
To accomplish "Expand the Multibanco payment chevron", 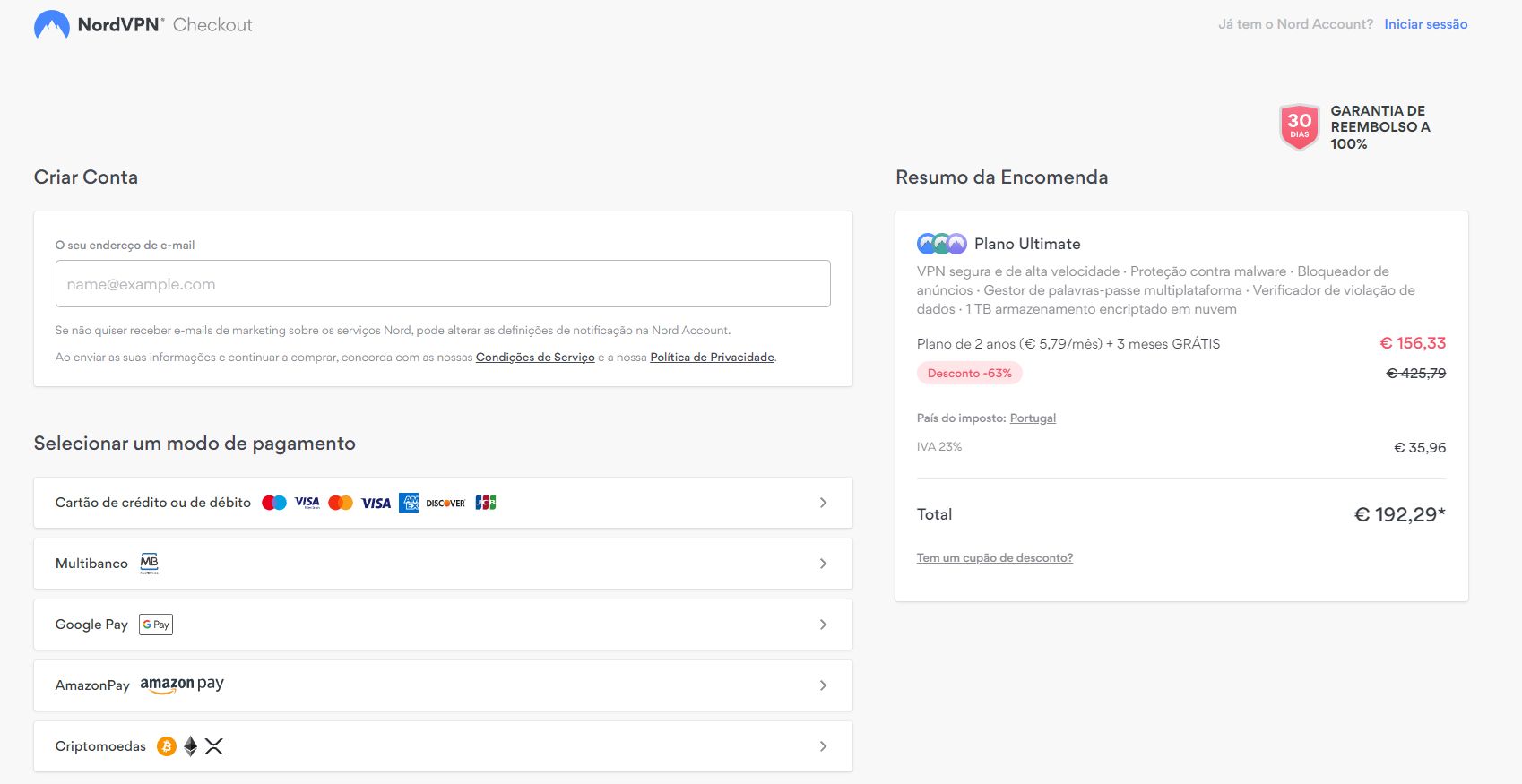I will point(823,564).
